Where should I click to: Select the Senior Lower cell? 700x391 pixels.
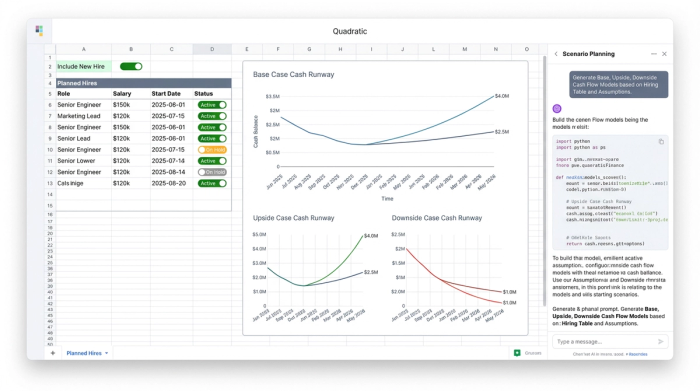[83, 161]
